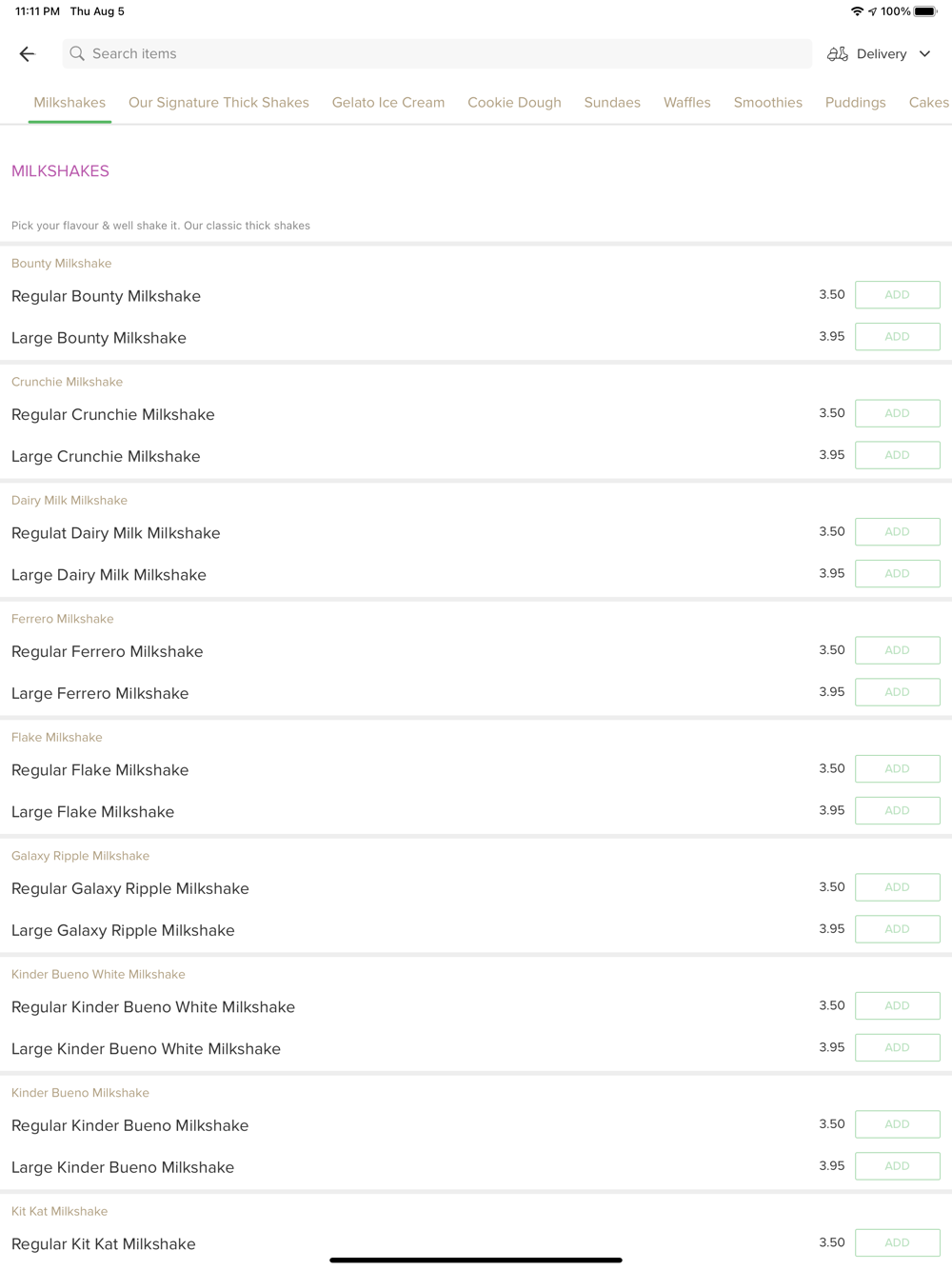952x1270 pixels.
Task: Show the Smoothies tab
Action: [768, 103]
